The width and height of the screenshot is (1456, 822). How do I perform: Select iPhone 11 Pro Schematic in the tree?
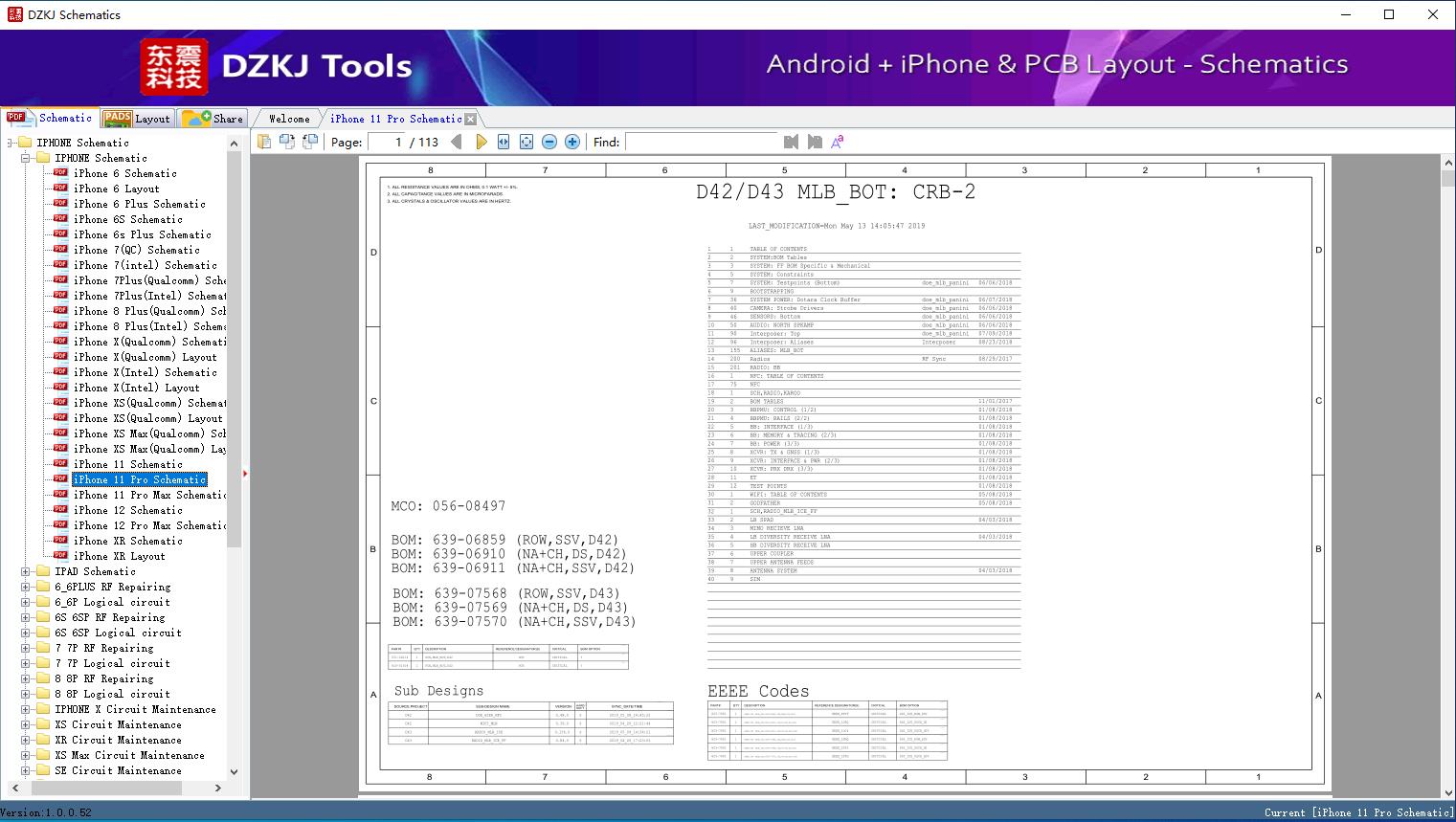pos(140,479)
